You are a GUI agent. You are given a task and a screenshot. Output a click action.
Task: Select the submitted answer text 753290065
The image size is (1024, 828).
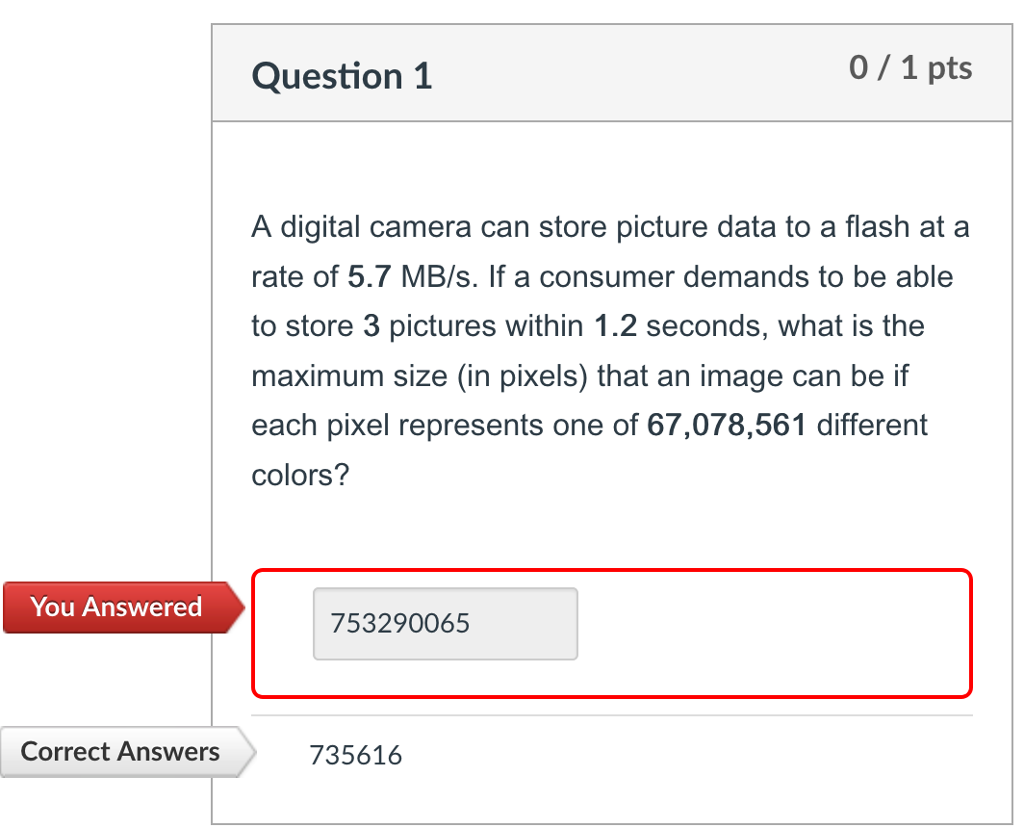coord(399,623)
